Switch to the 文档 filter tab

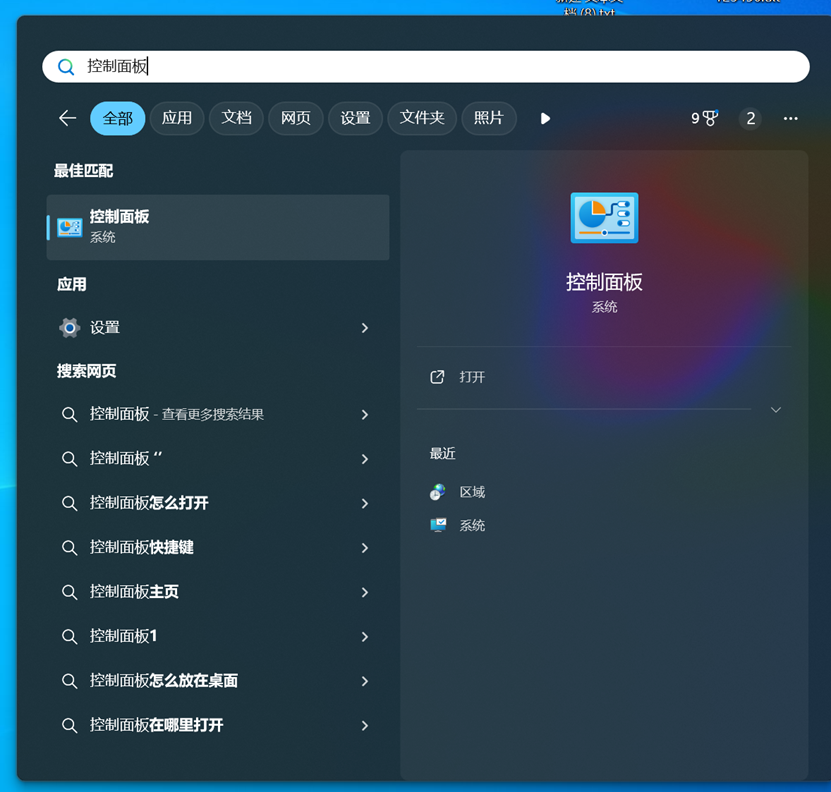236,118
